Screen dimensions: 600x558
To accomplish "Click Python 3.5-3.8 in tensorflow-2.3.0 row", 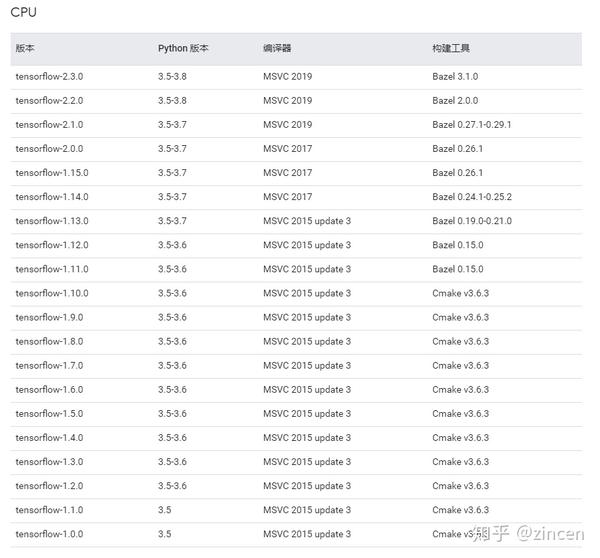I will [x=172, y=77].
